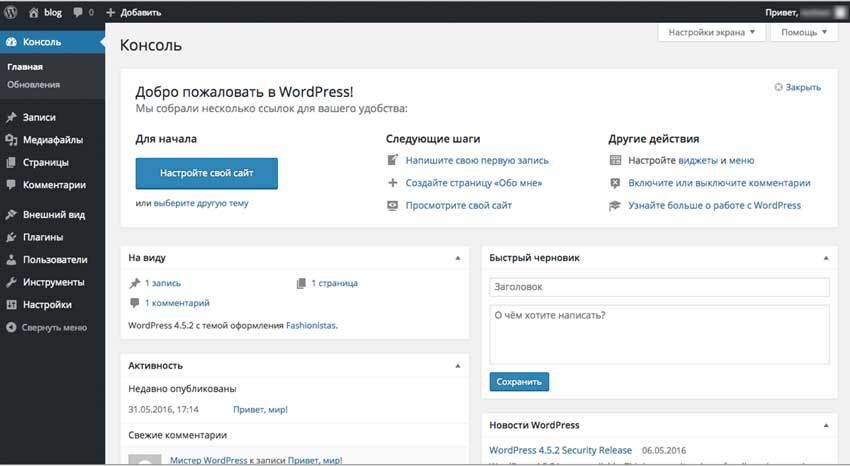Collapse the Быстрый черновик widget
Image resolution: width=850 pixels, height=466 pixels.
coord(826,258)
